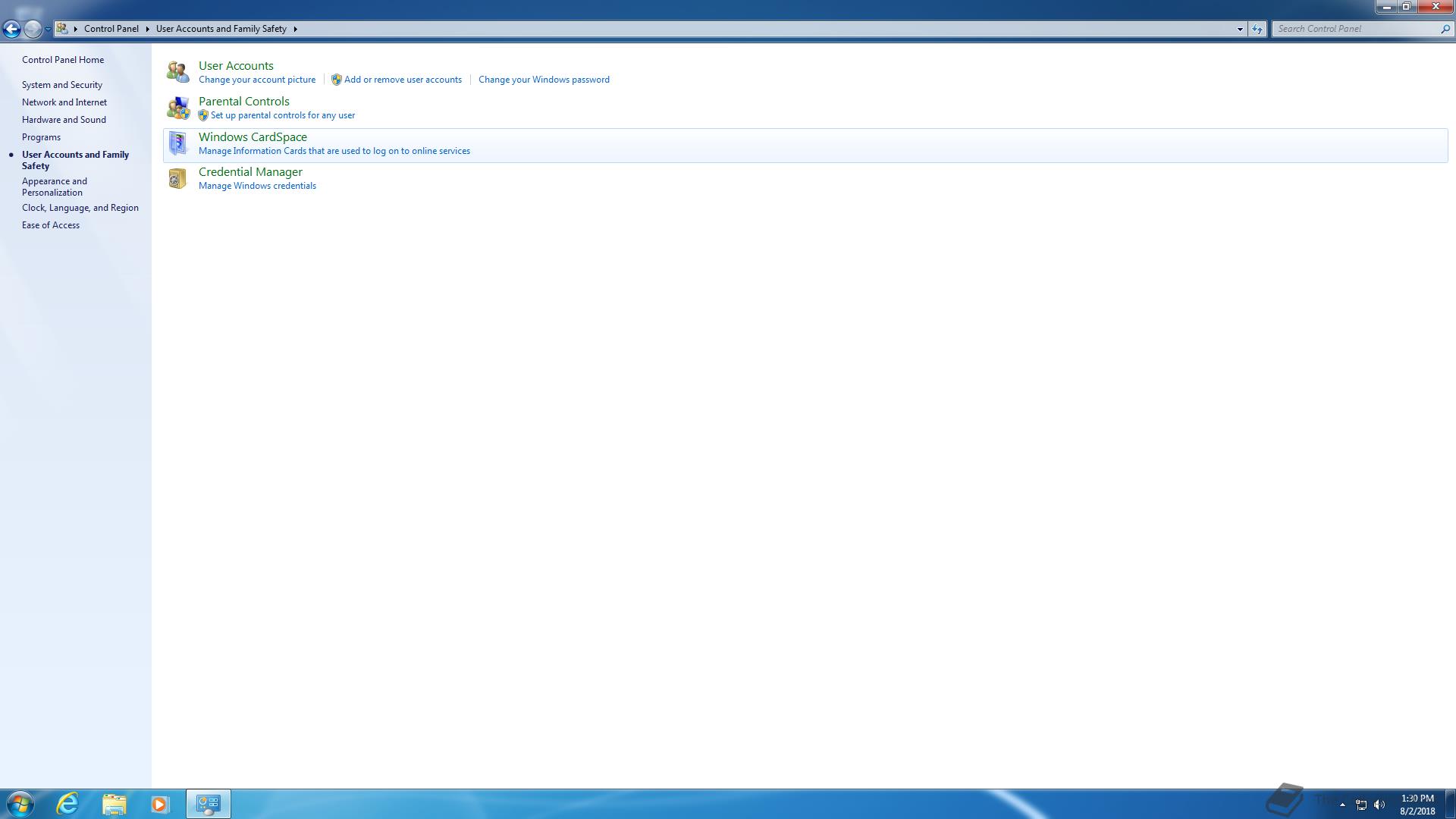1456x819 pixels.
Task: Click the refresh button beside address bar
Action: [1257, 29]
